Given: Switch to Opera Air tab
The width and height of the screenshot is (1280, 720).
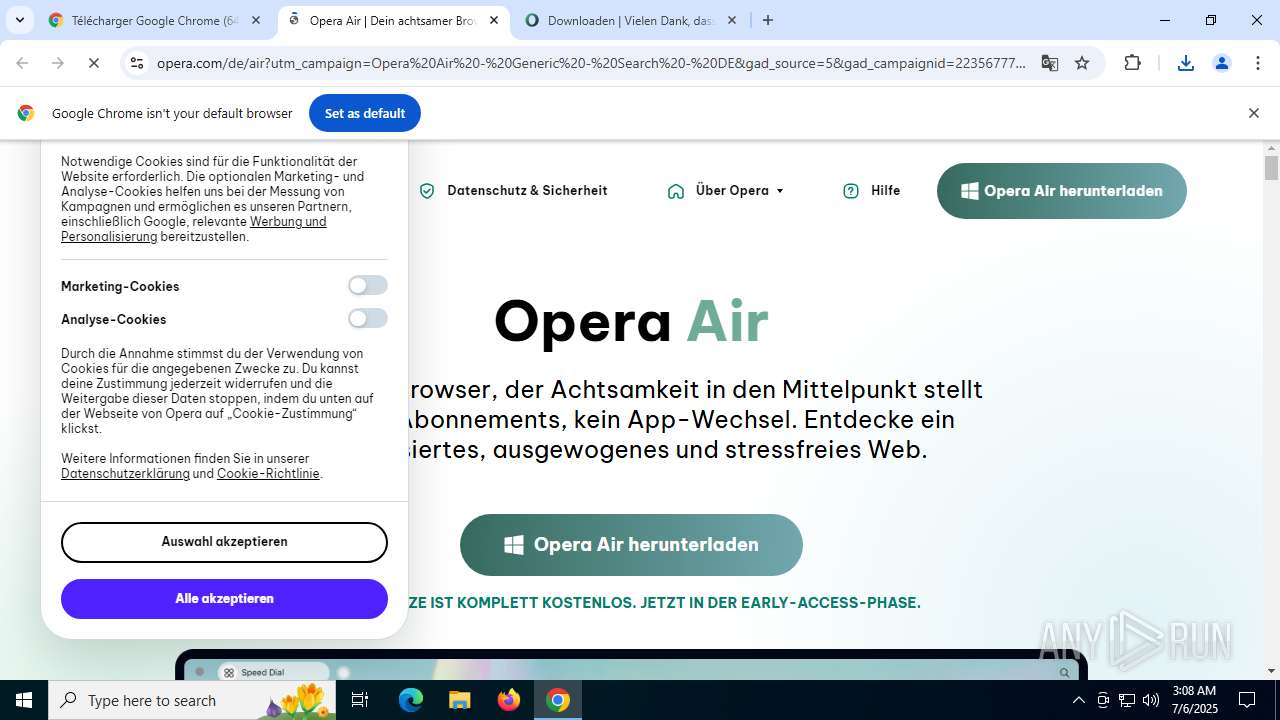Looking at the screenshot, I should [x=392, y=20].
